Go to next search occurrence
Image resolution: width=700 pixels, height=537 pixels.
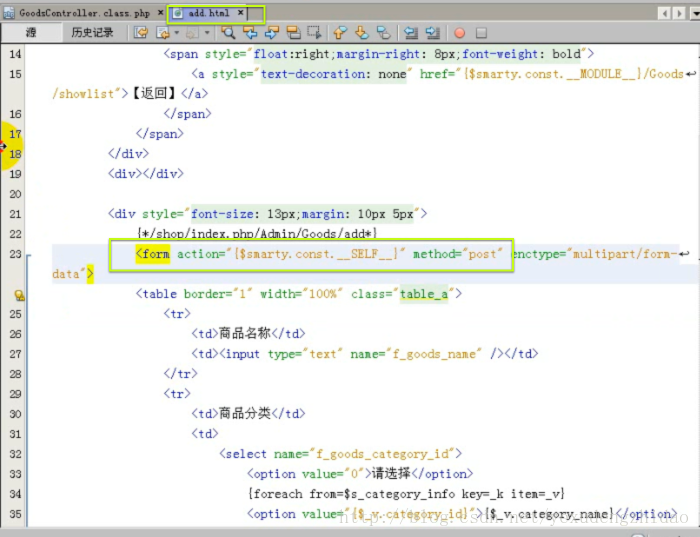tap(271, 33)
